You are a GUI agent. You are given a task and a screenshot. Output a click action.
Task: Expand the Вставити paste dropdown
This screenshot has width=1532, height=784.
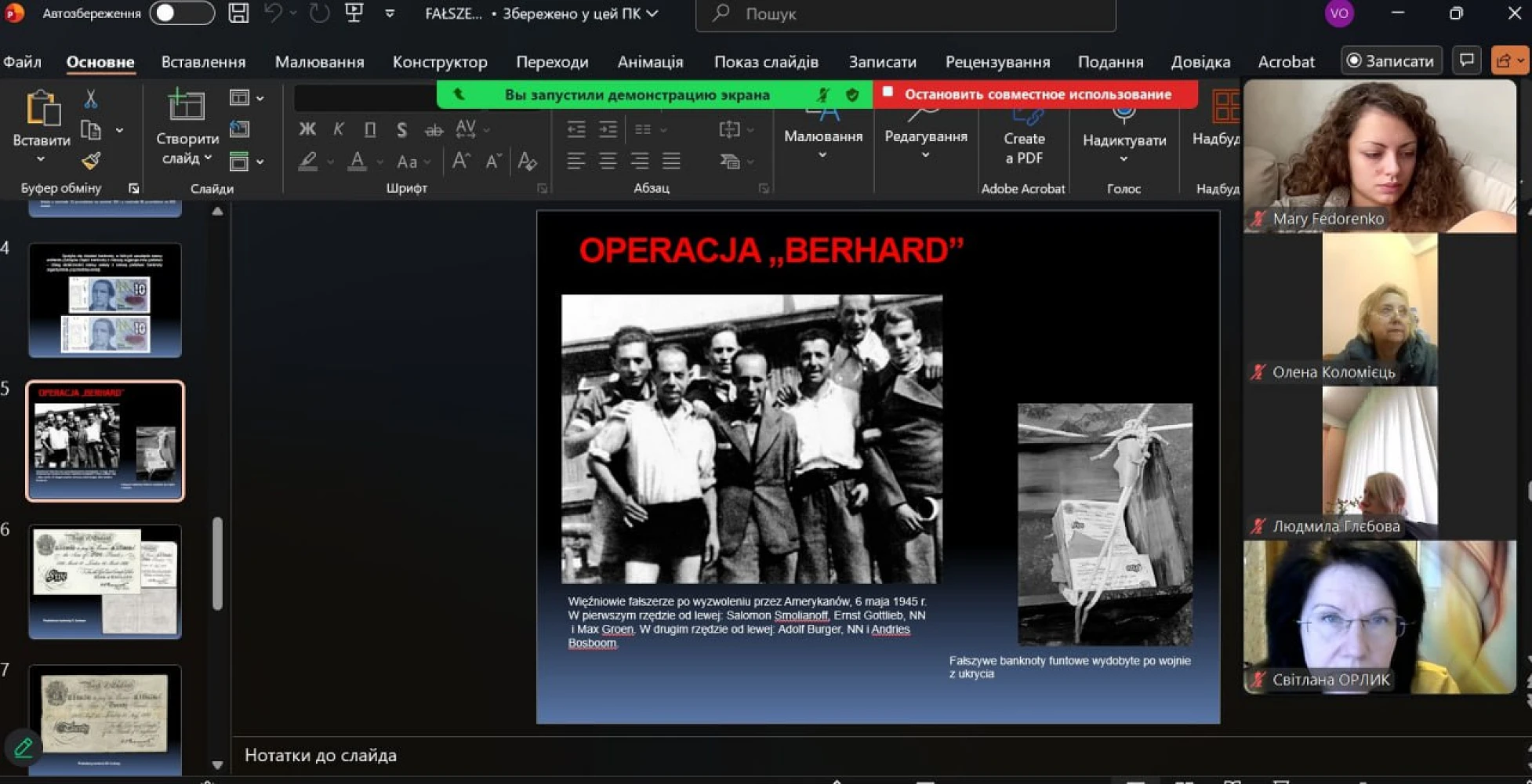tap(41, 159)
